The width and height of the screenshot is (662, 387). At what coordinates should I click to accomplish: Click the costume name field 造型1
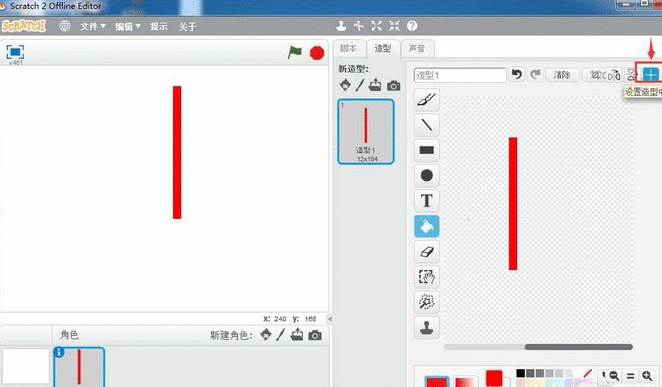[x=460, y=75]
